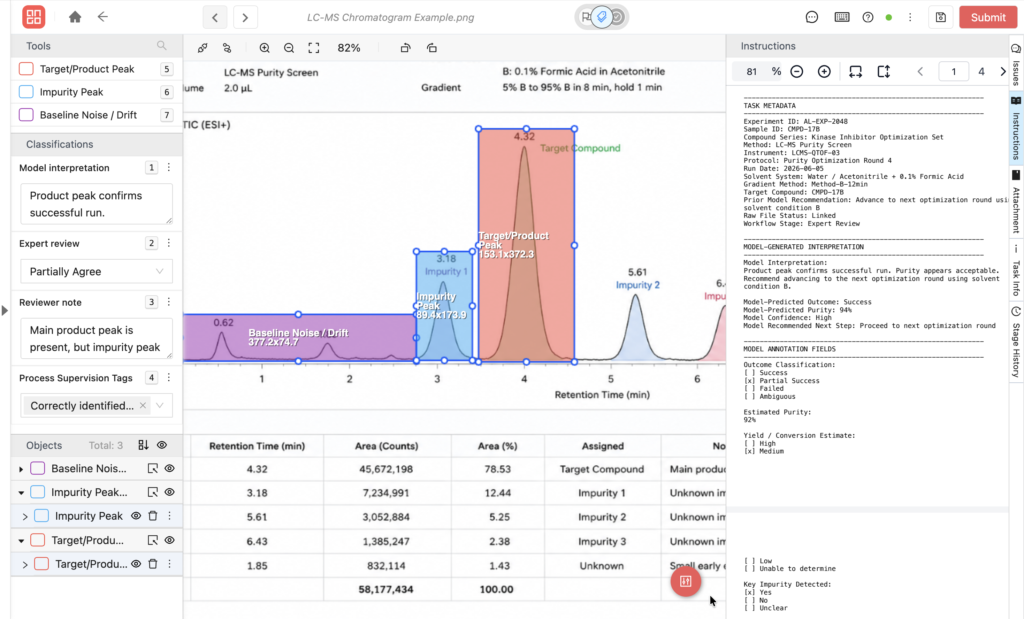1024x619 pixels.
Task: Select the Target/Product Peak tool
Action: point(96,69)
